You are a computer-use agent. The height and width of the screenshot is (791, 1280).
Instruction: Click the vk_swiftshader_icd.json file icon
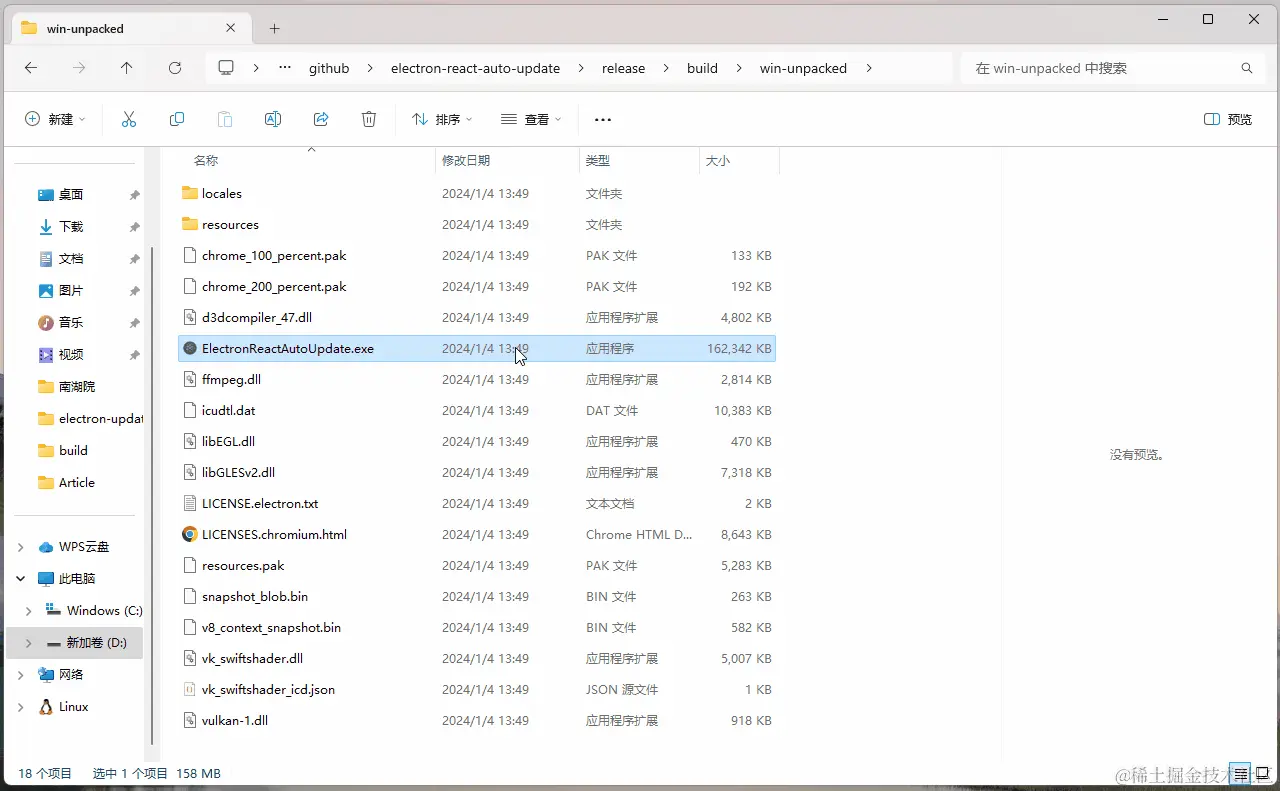[x=190, y=689]
